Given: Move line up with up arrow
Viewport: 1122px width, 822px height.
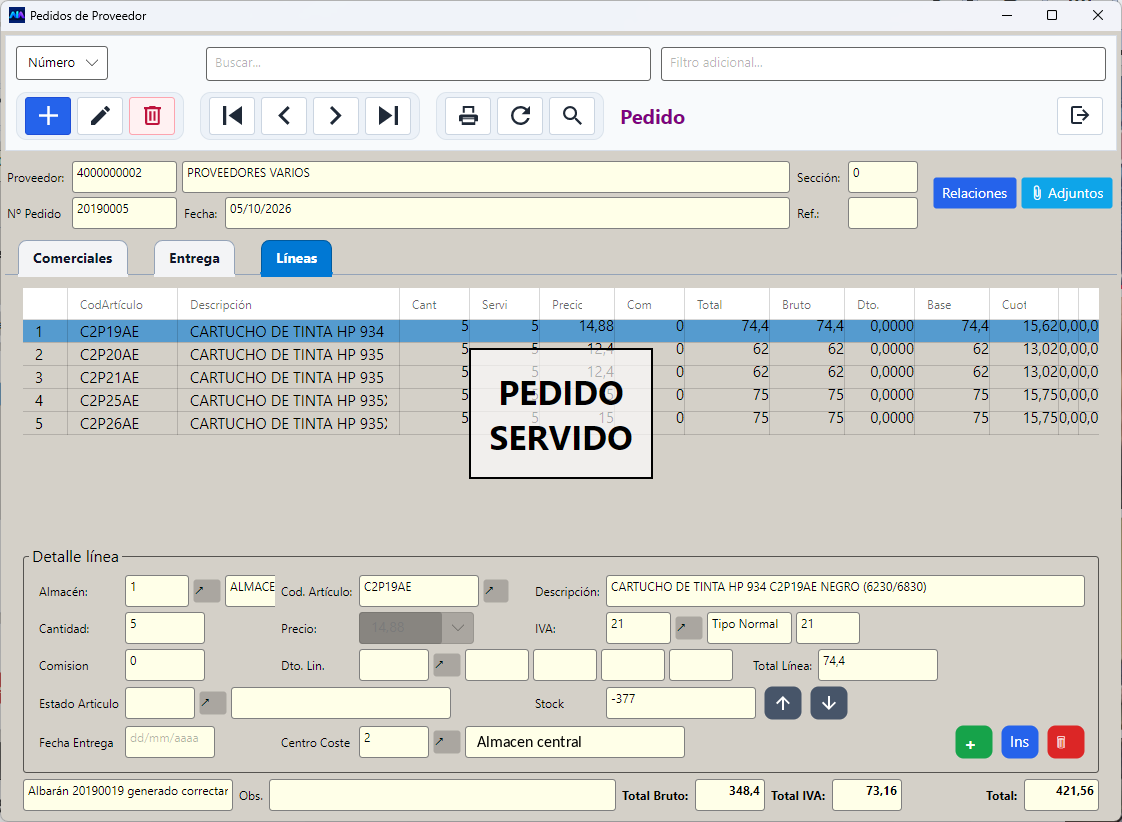Looking at the screenshot, I should pyautogui.click(x=783, y=703).
